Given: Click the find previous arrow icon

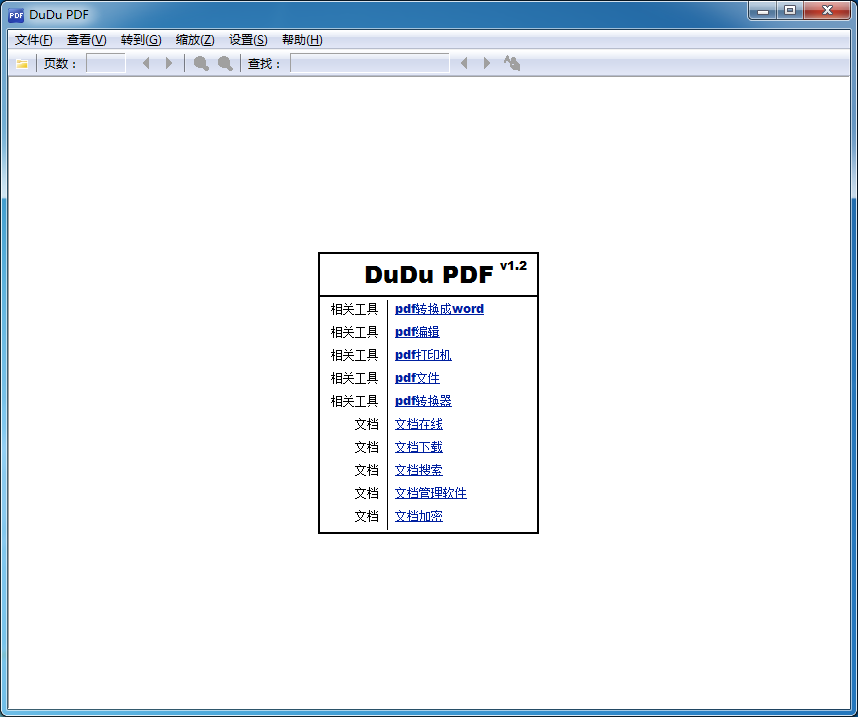Looking at the screenshot, I should (x=464, y=64).
